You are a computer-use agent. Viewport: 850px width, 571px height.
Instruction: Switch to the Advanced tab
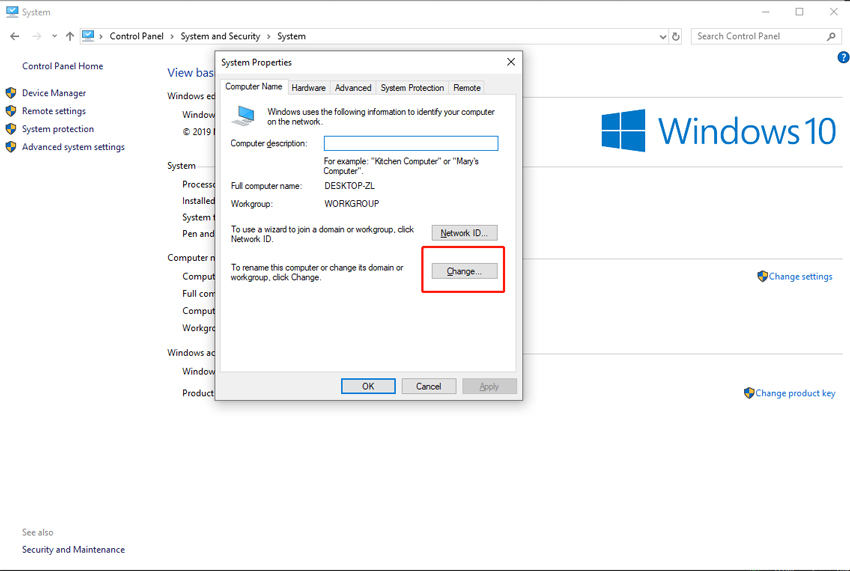coord(353,87)
